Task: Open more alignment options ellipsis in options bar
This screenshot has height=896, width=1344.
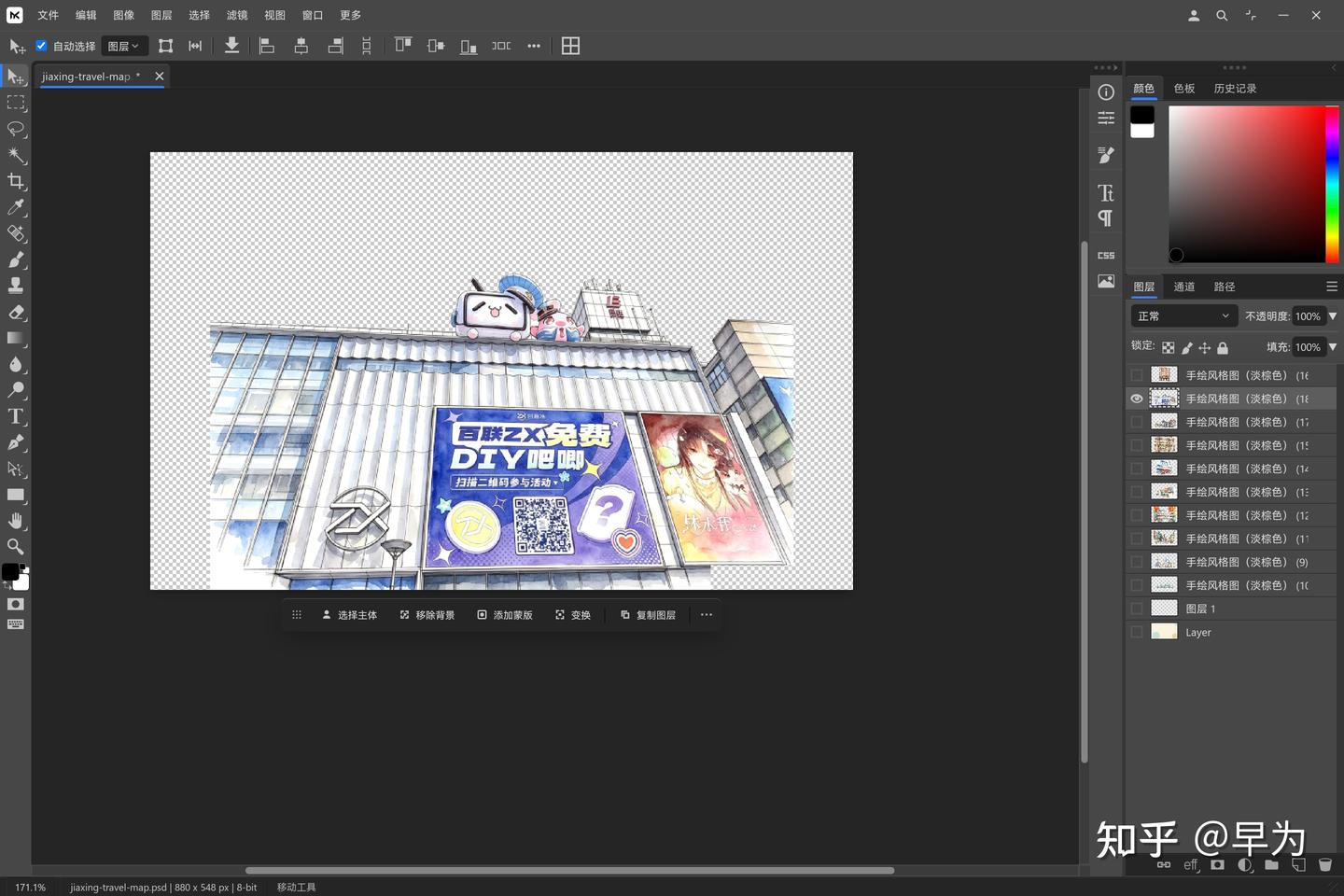Action: 534,46
